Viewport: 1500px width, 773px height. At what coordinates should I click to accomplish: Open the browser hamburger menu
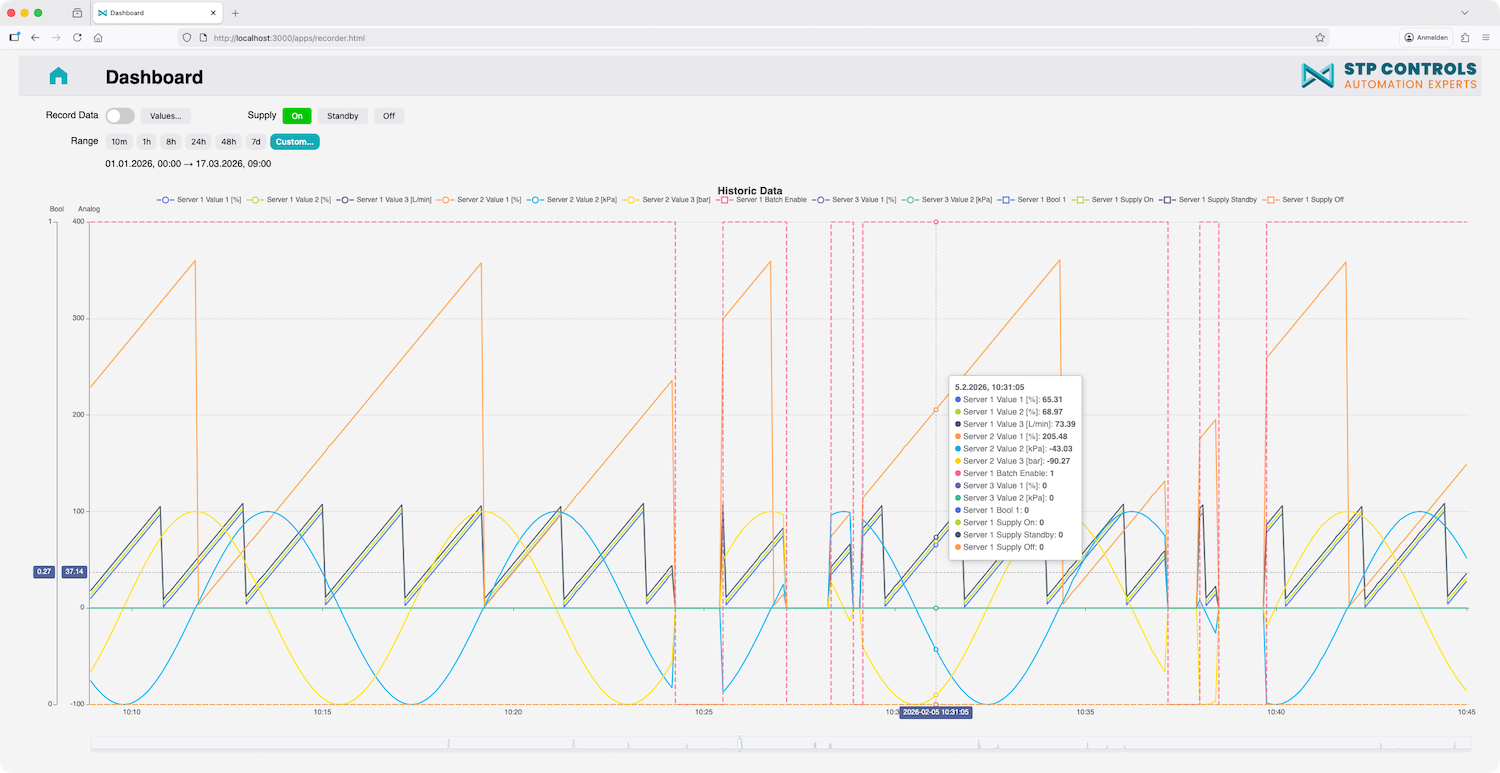(x=1487, y=37)
